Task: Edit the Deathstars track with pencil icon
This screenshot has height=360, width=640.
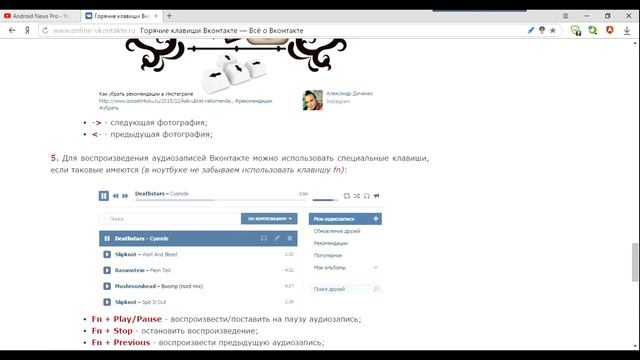Action: pos(277,238)
